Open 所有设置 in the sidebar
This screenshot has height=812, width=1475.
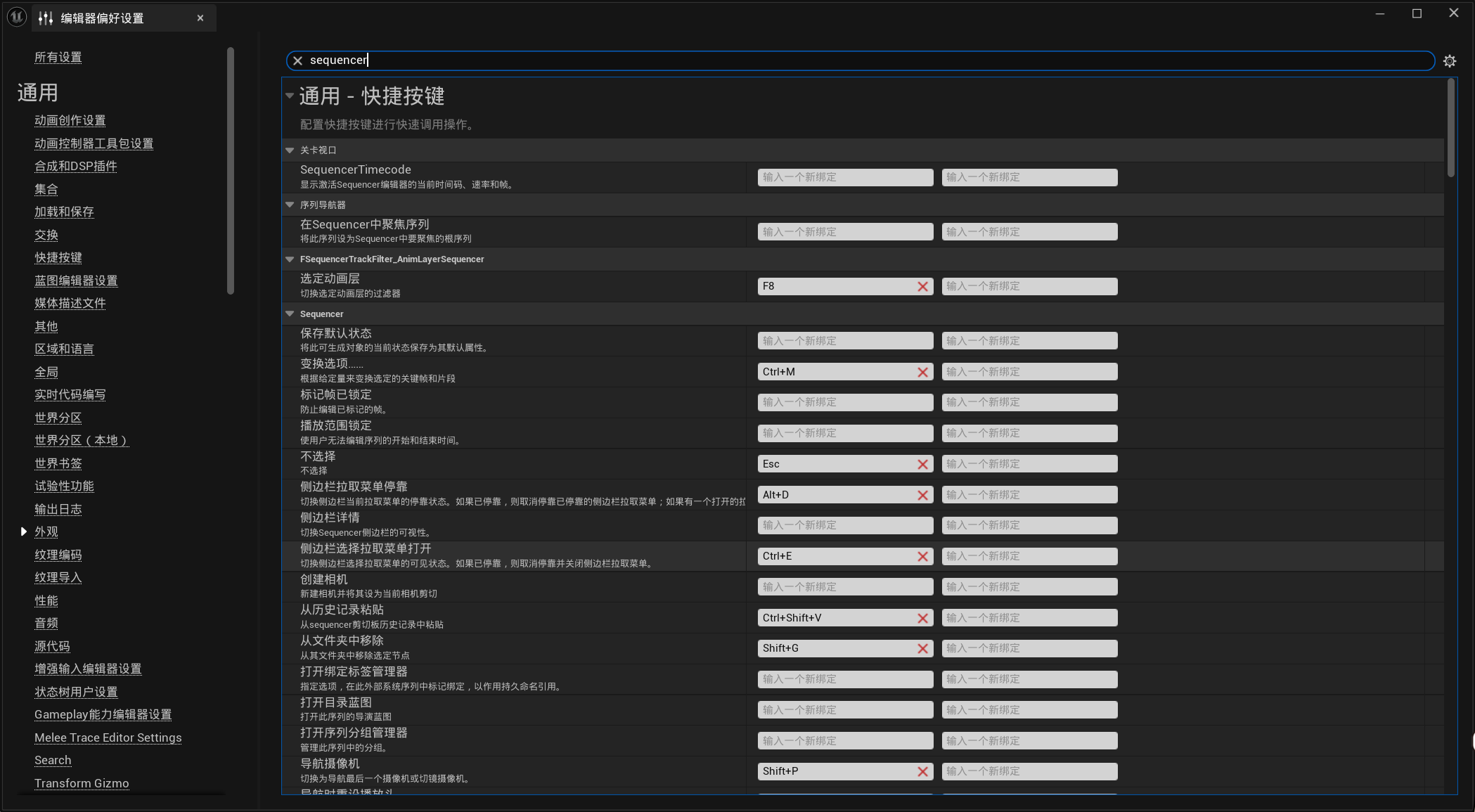58,57
